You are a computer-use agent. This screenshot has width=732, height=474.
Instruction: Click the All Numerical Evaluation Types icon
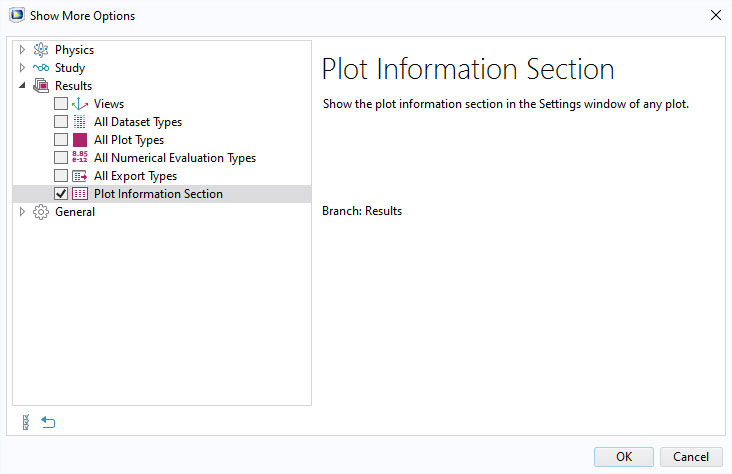click(80, 158)
